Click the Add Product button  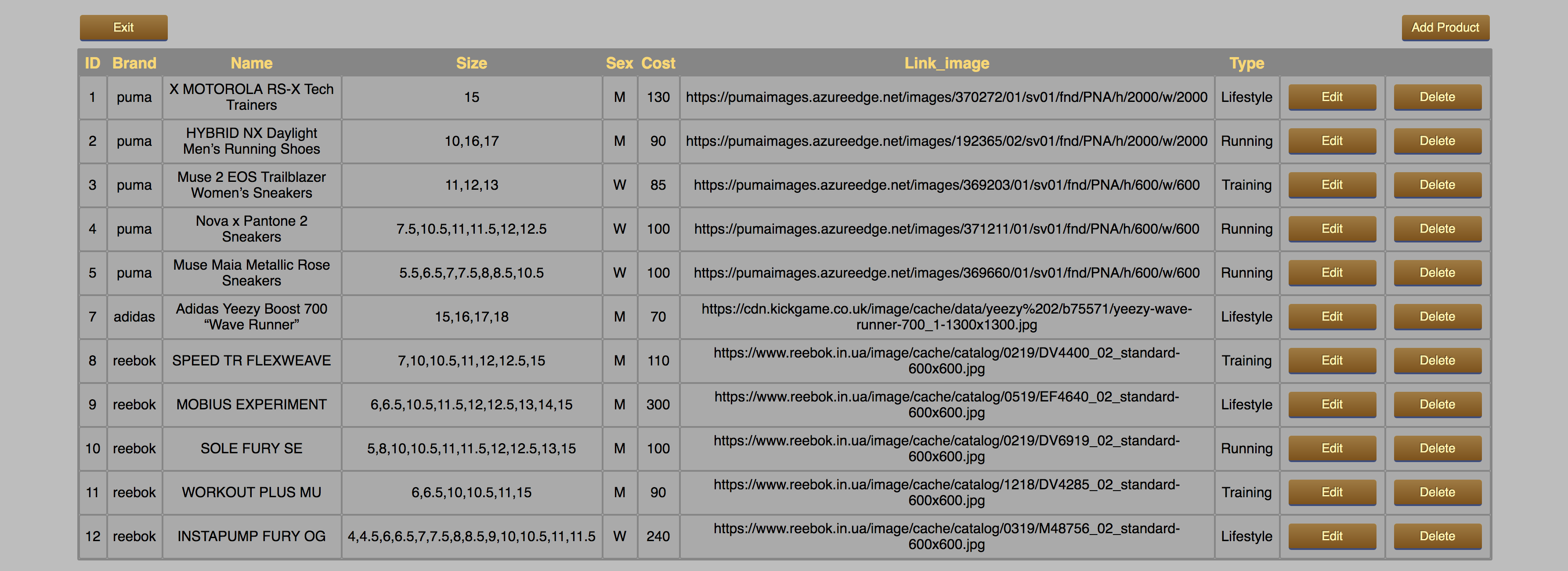point(1445,27)
